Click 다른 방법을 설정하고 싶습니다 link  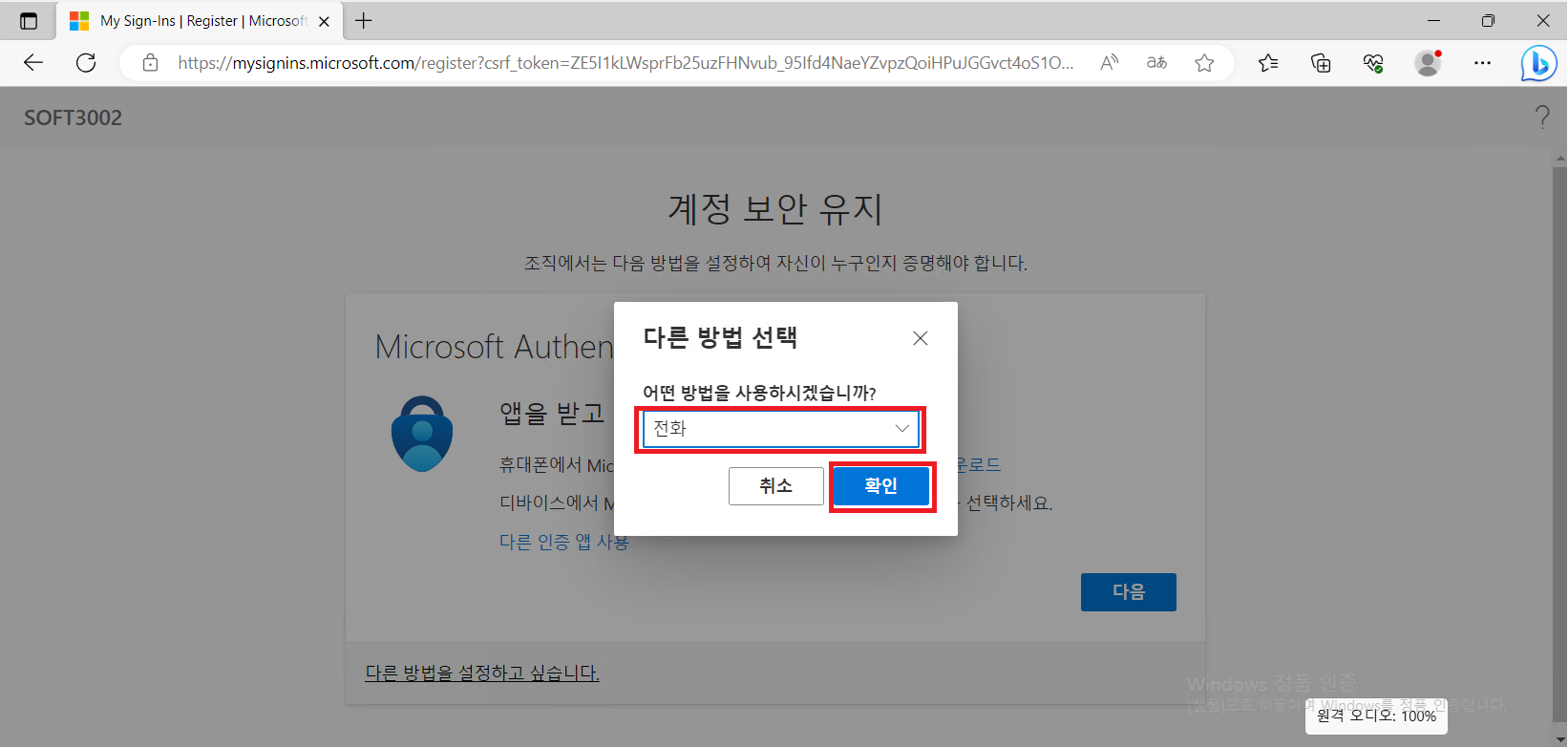point(482,673)
